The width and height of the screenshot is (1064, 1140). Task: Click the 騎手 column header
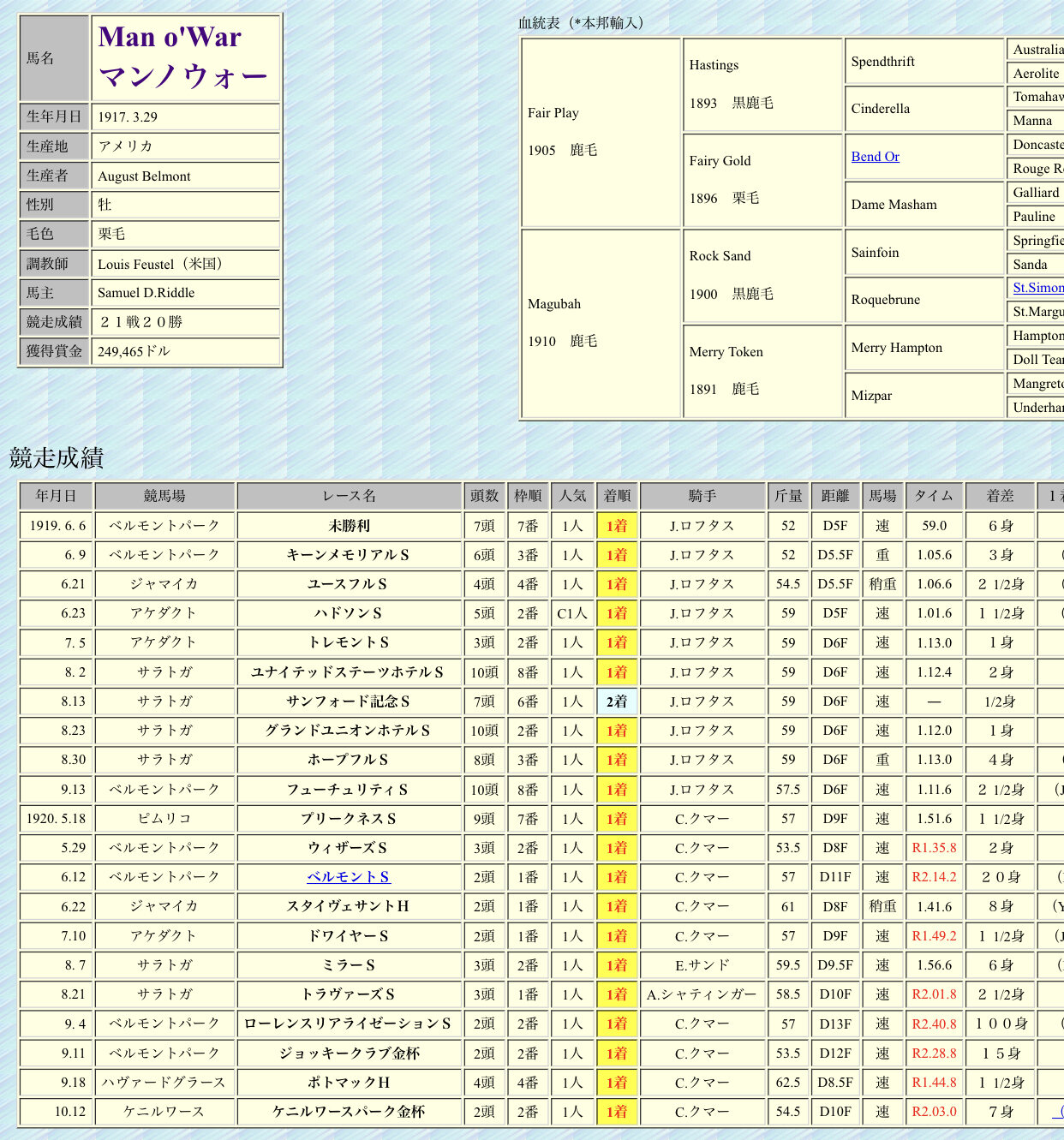point(702,496)
